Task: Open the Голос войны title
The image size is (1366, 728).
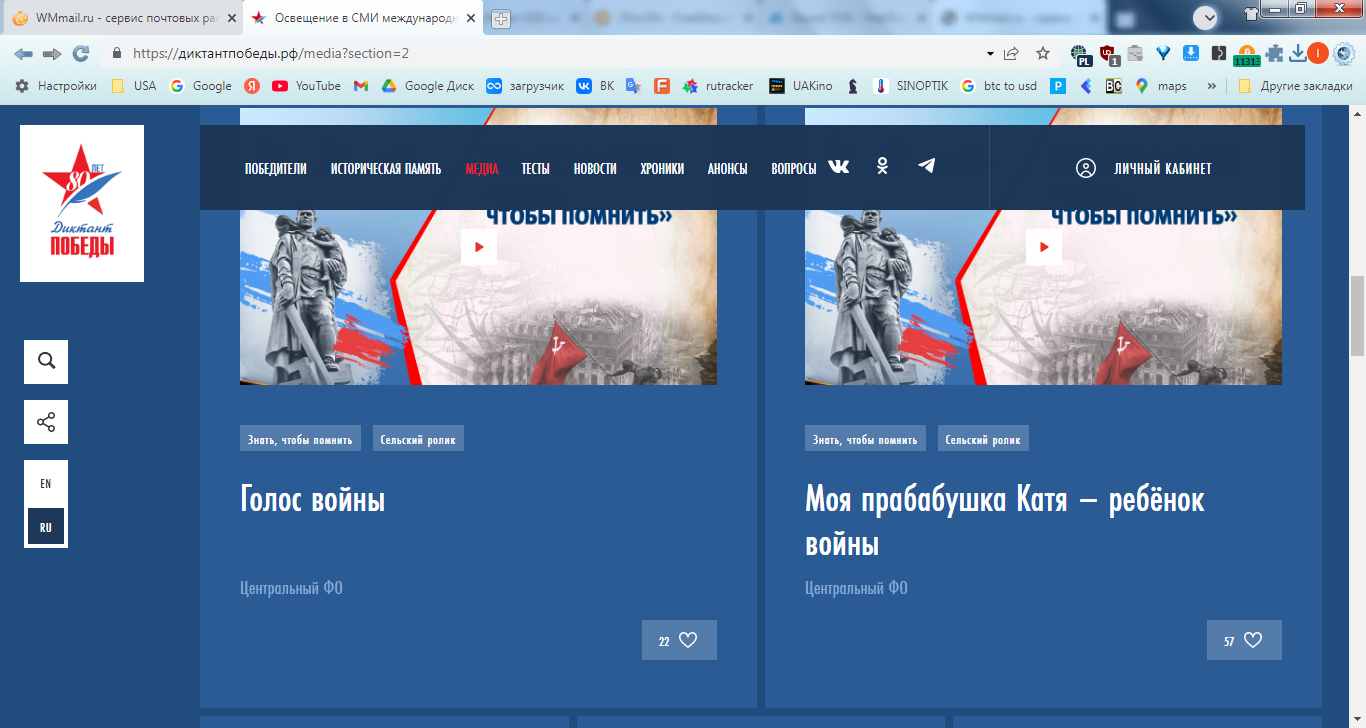Action: point(313,499)
